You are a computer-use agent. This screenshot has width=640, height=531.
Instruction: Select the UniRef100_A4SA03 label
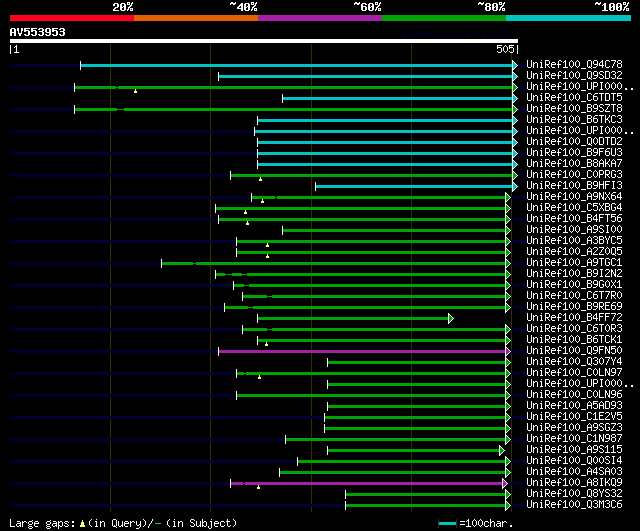coord(574,472)
